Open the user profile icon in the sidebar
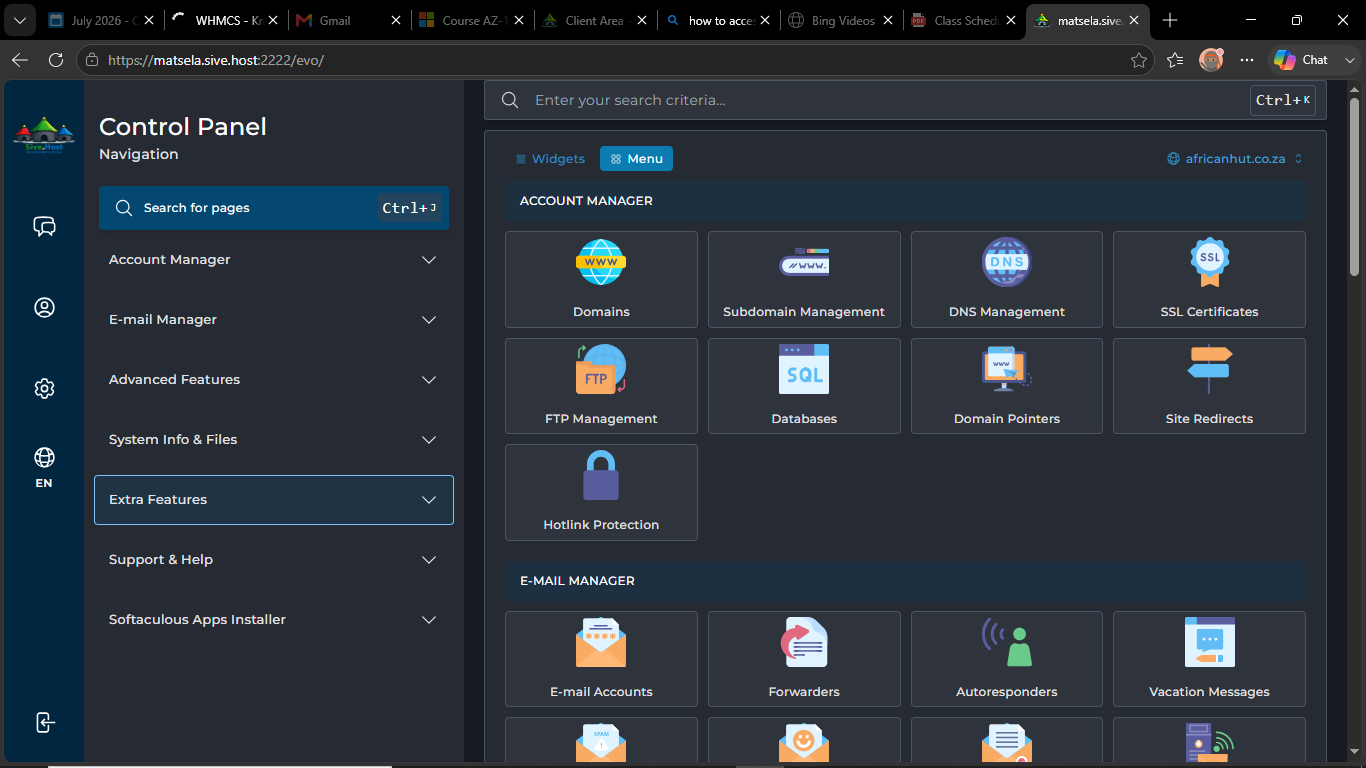1366x768 pixels. click(44, 307)
